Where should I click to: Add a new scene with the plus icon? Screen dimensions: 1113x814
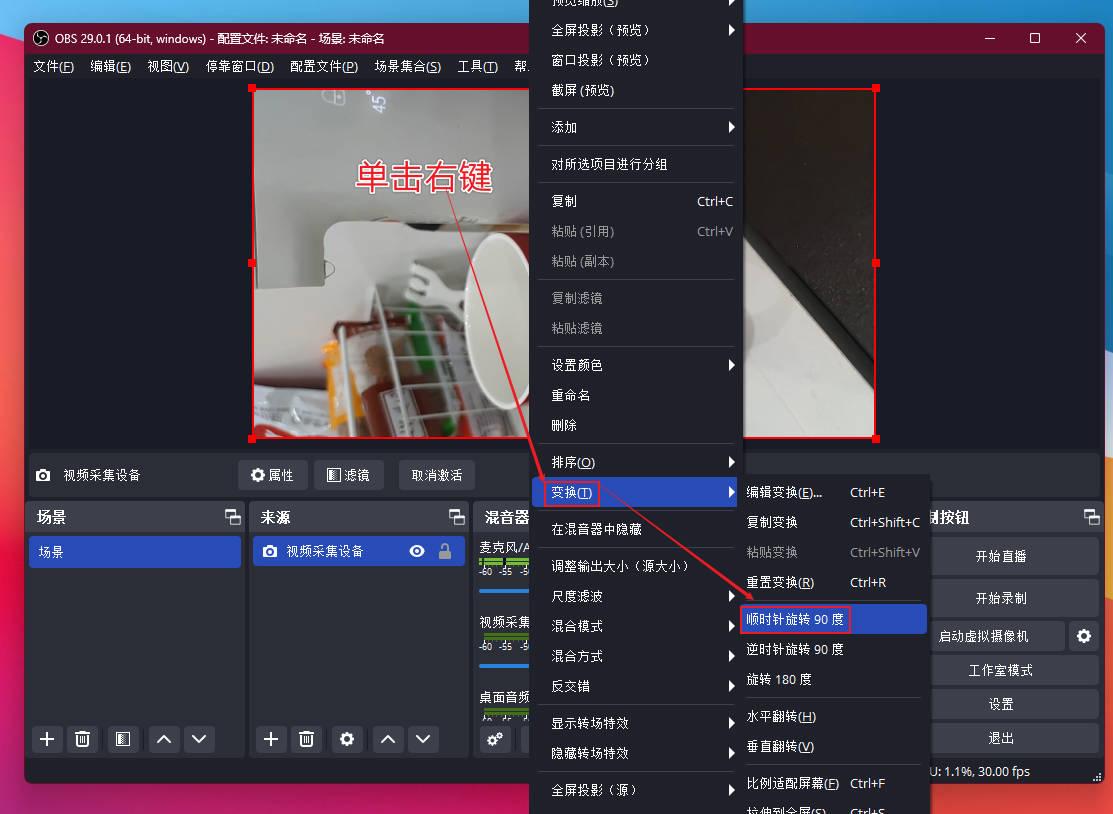[47, 739]
